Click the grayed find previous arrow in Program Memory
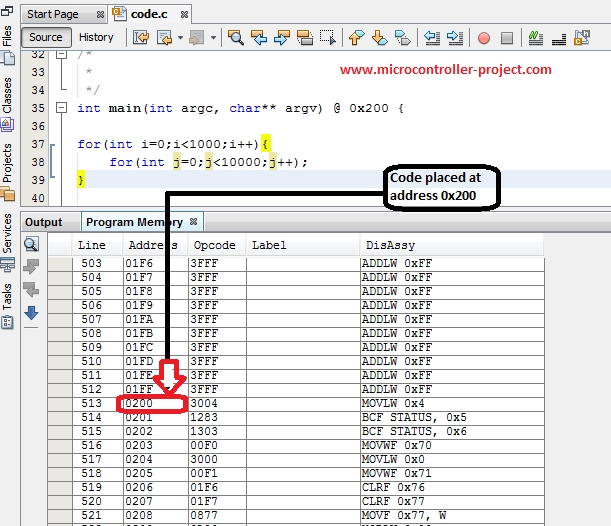The image size is (611, 526). (31, 267)
